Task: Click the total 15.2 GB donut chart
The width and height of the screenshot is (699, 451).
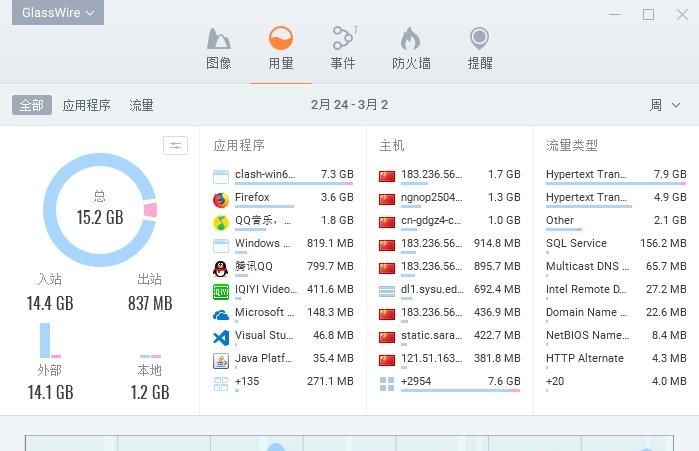Action: [100, 210]
